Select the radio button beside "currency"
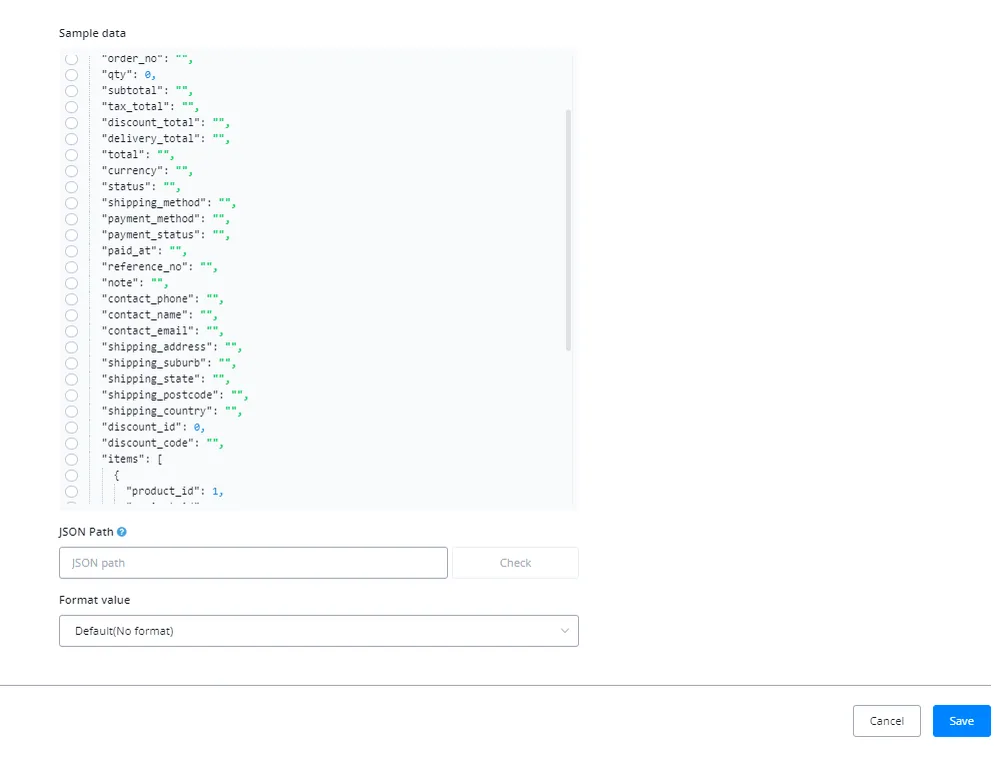This screenshot has width=1004, height=758. pos(71,171)
